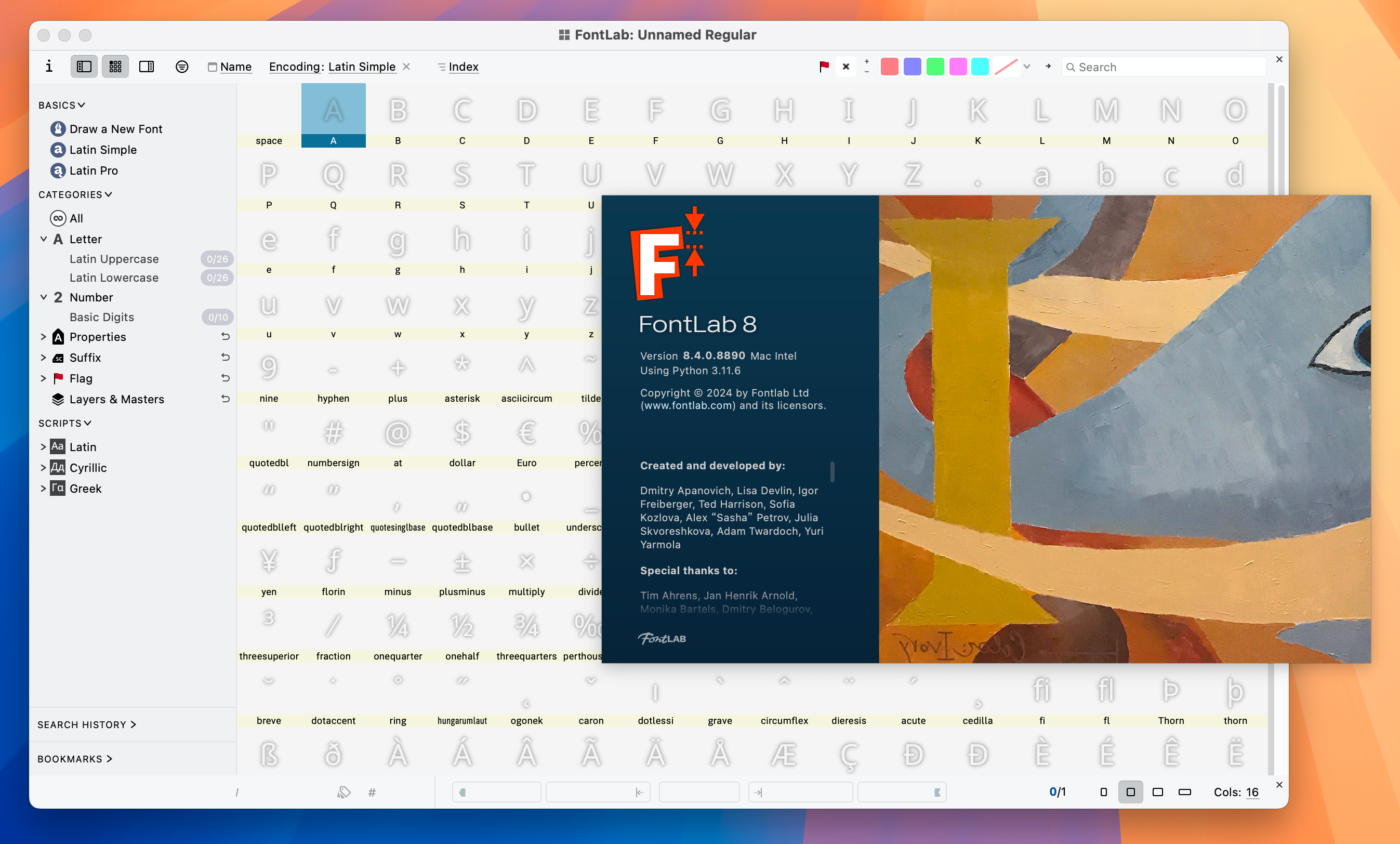The height and width of the screenshot is (844, 1400).
Task: Click reset arrow beside Suffix
Action: 225,358
